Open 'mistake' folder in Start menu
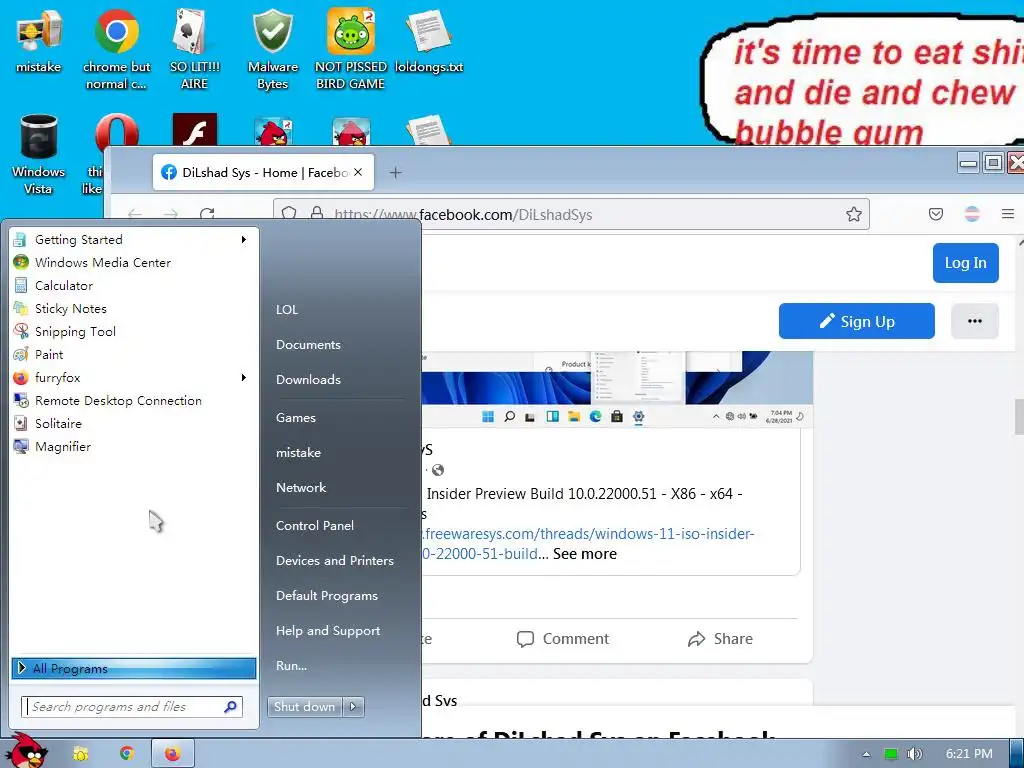1024x768 pixels. coord(298,453)
